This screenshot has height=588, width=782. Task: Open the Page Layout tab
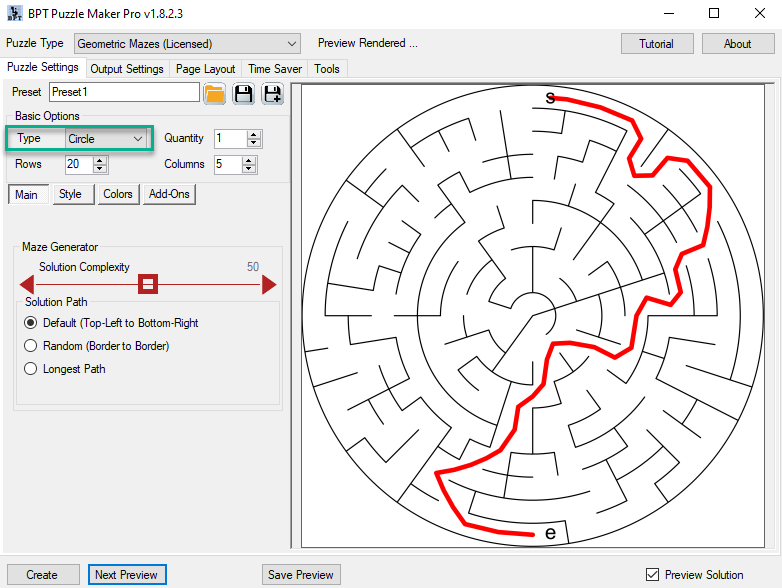pos(205,69)
